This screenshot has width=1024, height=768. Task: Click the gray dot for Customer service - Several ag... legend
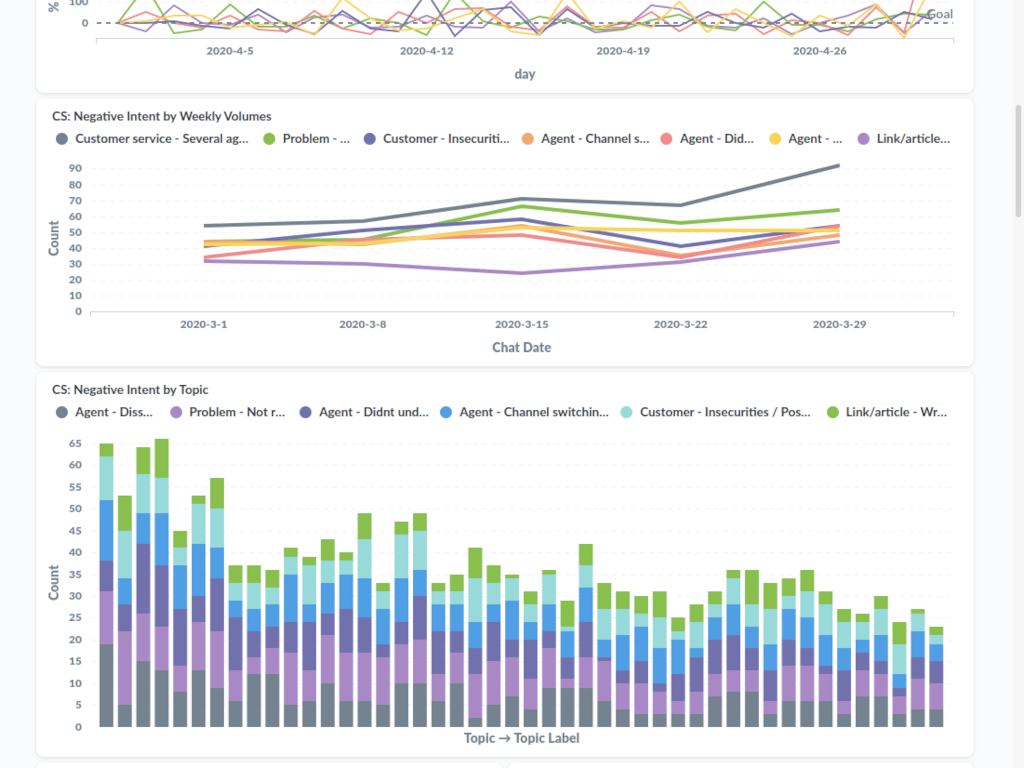click(x=62, y=139)
